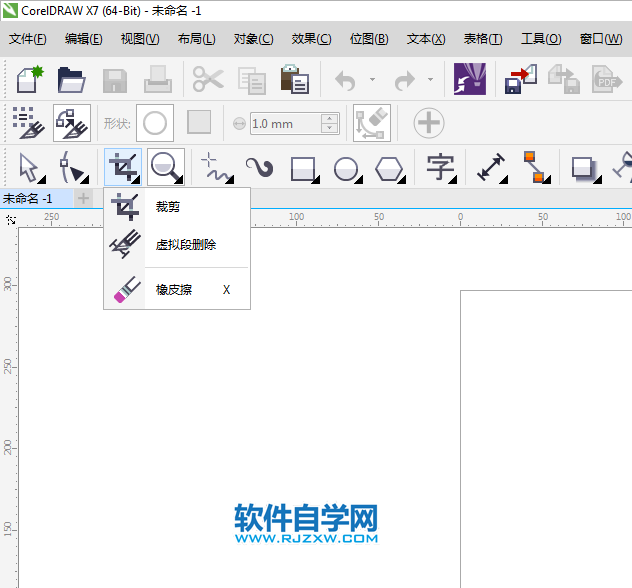Click the Save floppy disk icon
The height and width of the screenshot is (588, 632).
coord(115,81)
